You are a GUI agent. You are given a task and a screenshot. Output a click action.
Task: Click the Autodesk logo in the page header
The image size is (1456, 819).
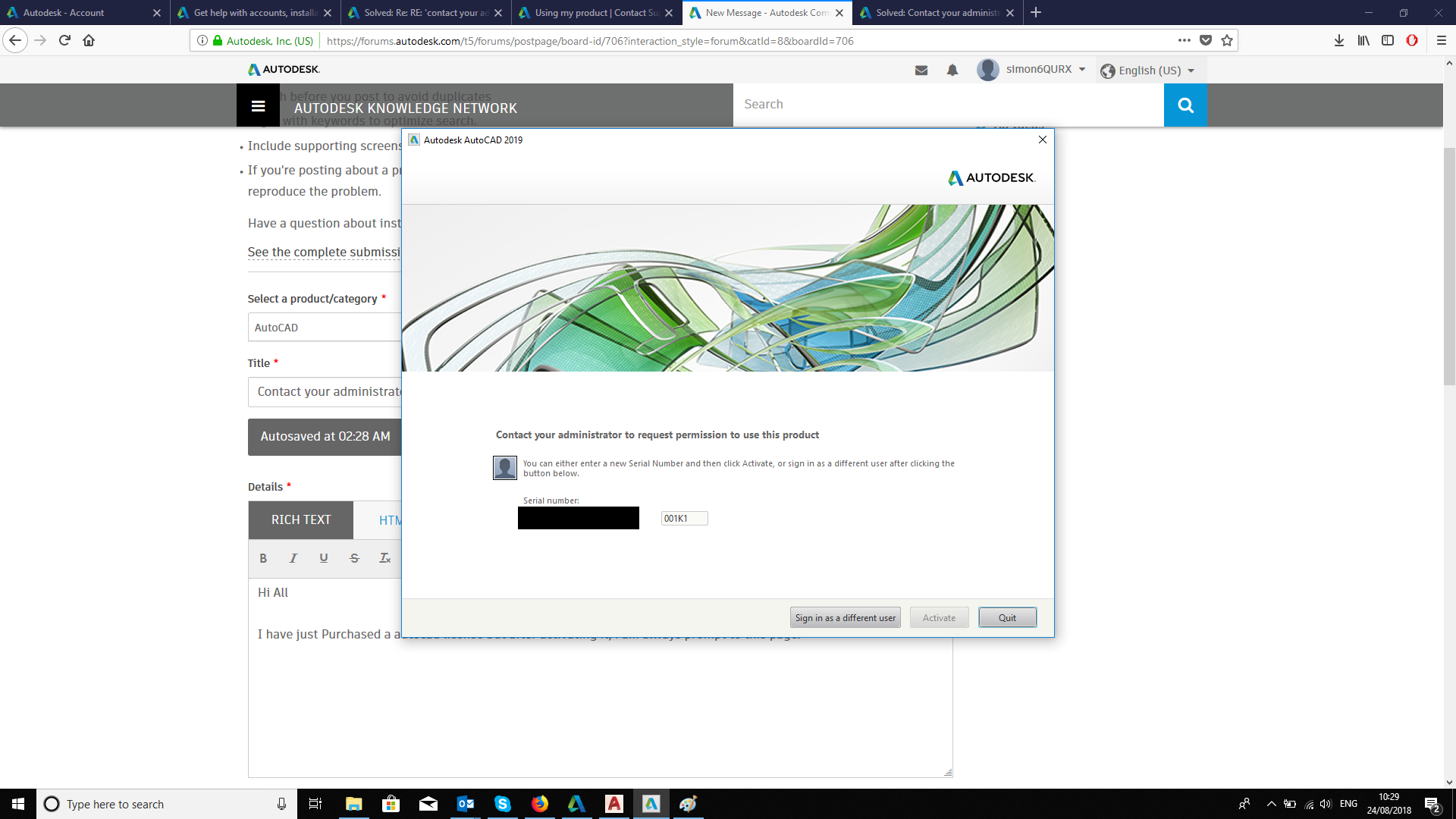point(284,68)
